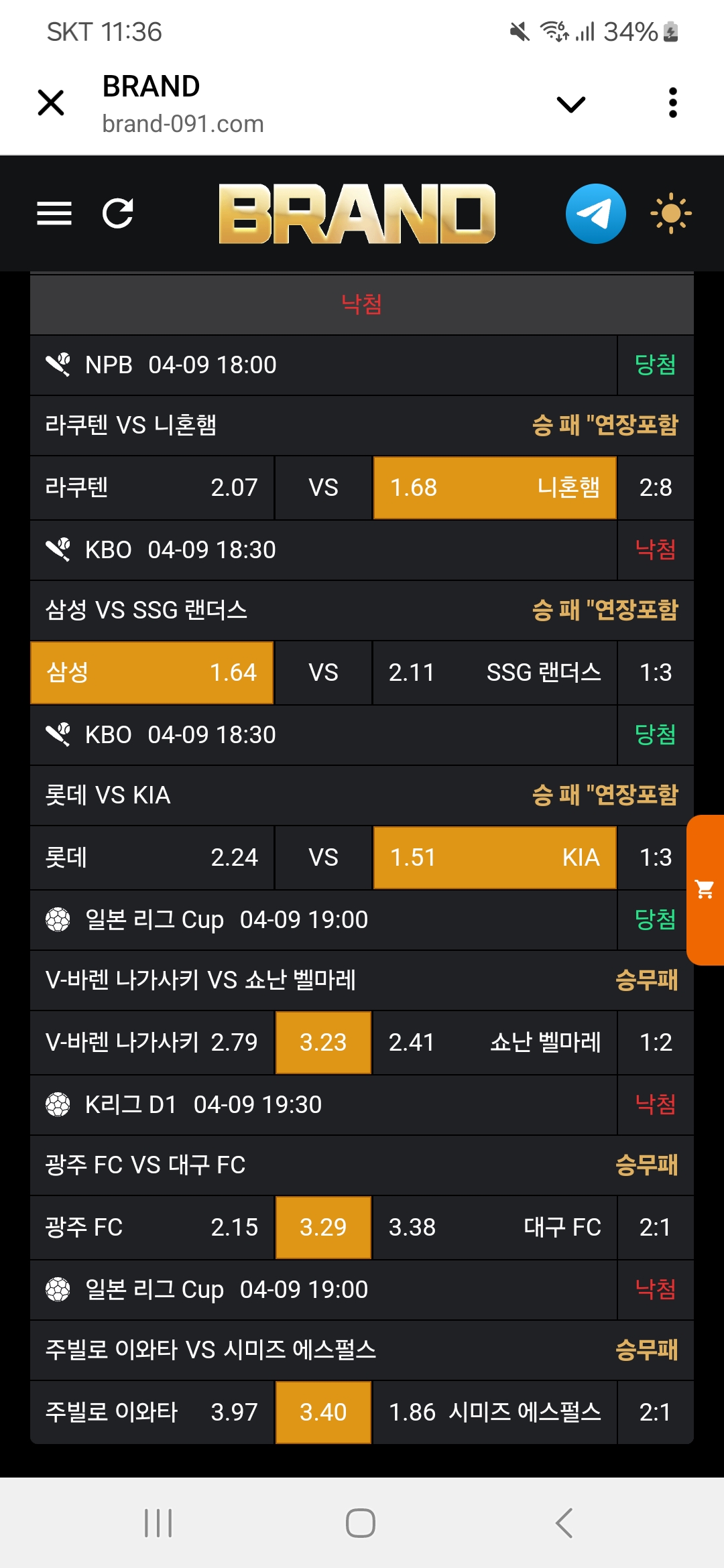
Task: Tap the 3.23 draw odds cell
Action: [323, 1043]
